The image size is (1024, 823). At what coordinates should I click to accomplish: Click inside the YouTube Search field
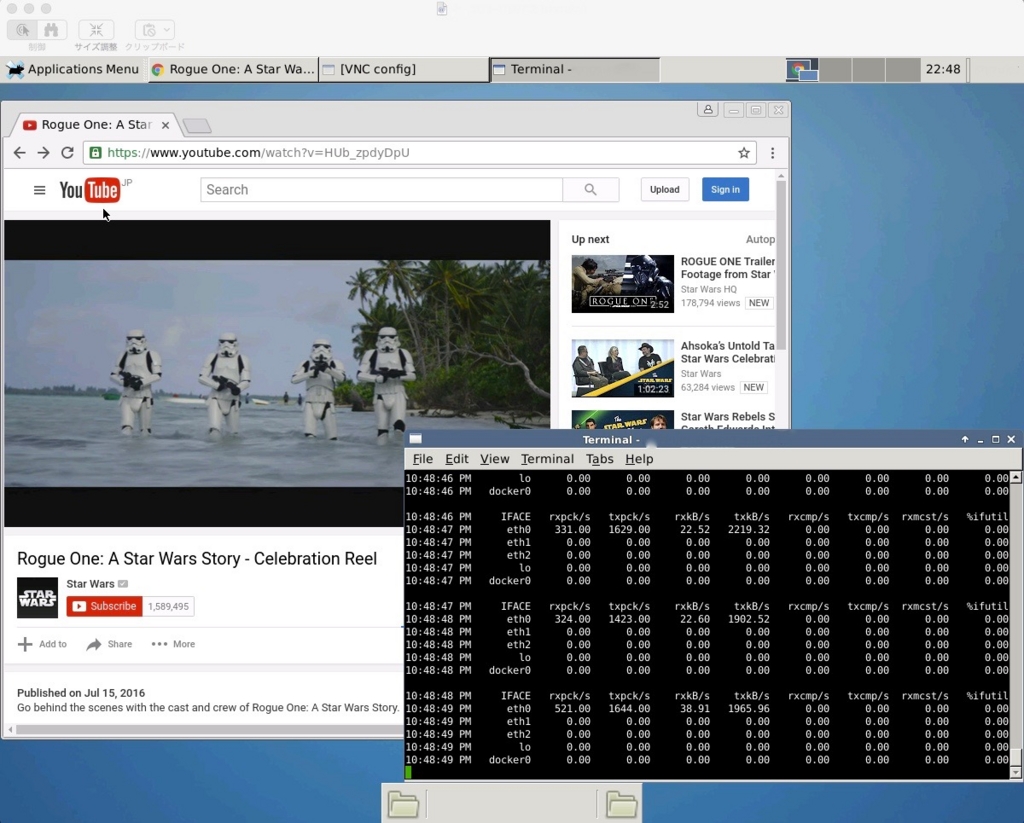[x=381, y=189]
